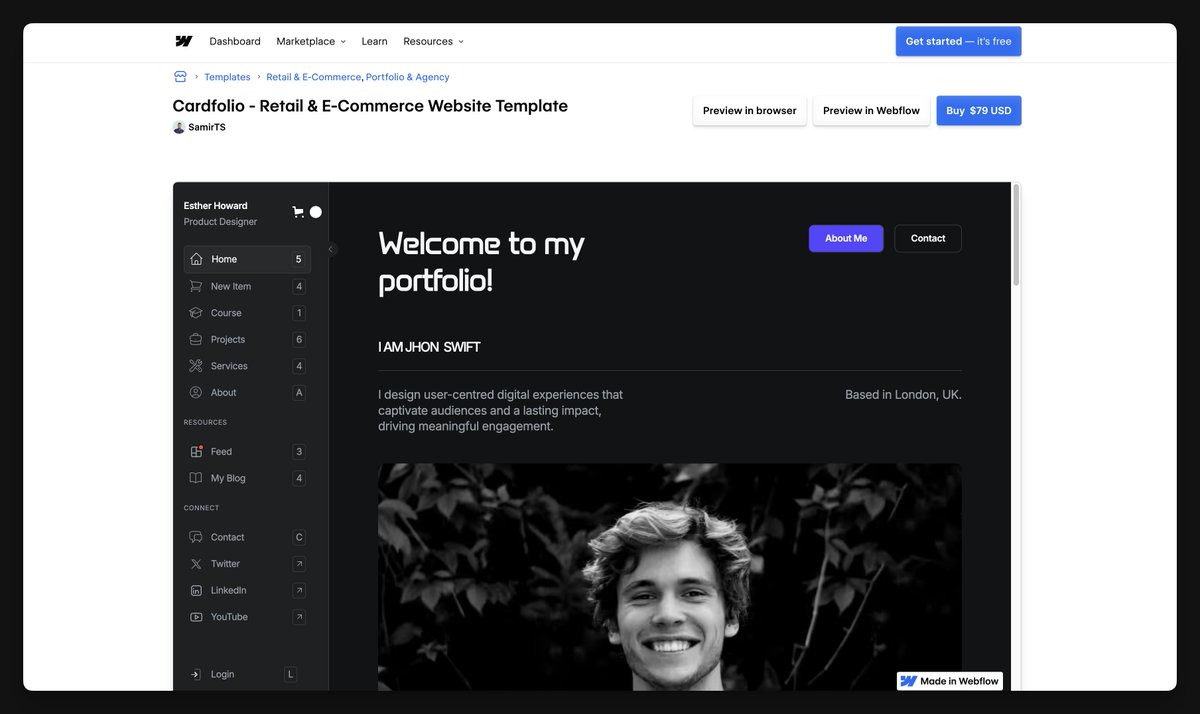The height and width of the screenshot is (714, 1200).
Task: Click the Services tools icon
Action: pos(196,366)
